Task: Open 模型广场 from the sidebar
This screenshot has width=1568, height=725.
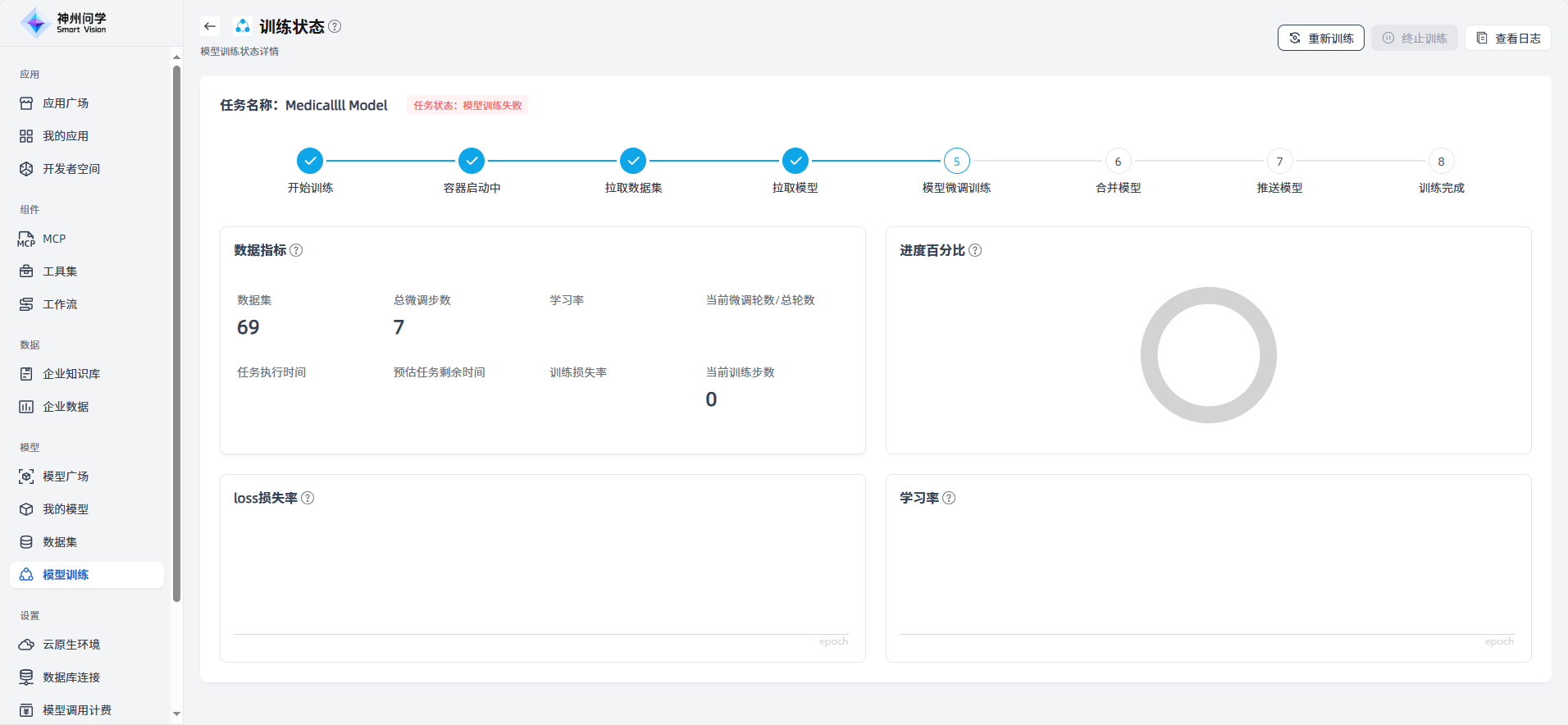Action: [66, 476]
